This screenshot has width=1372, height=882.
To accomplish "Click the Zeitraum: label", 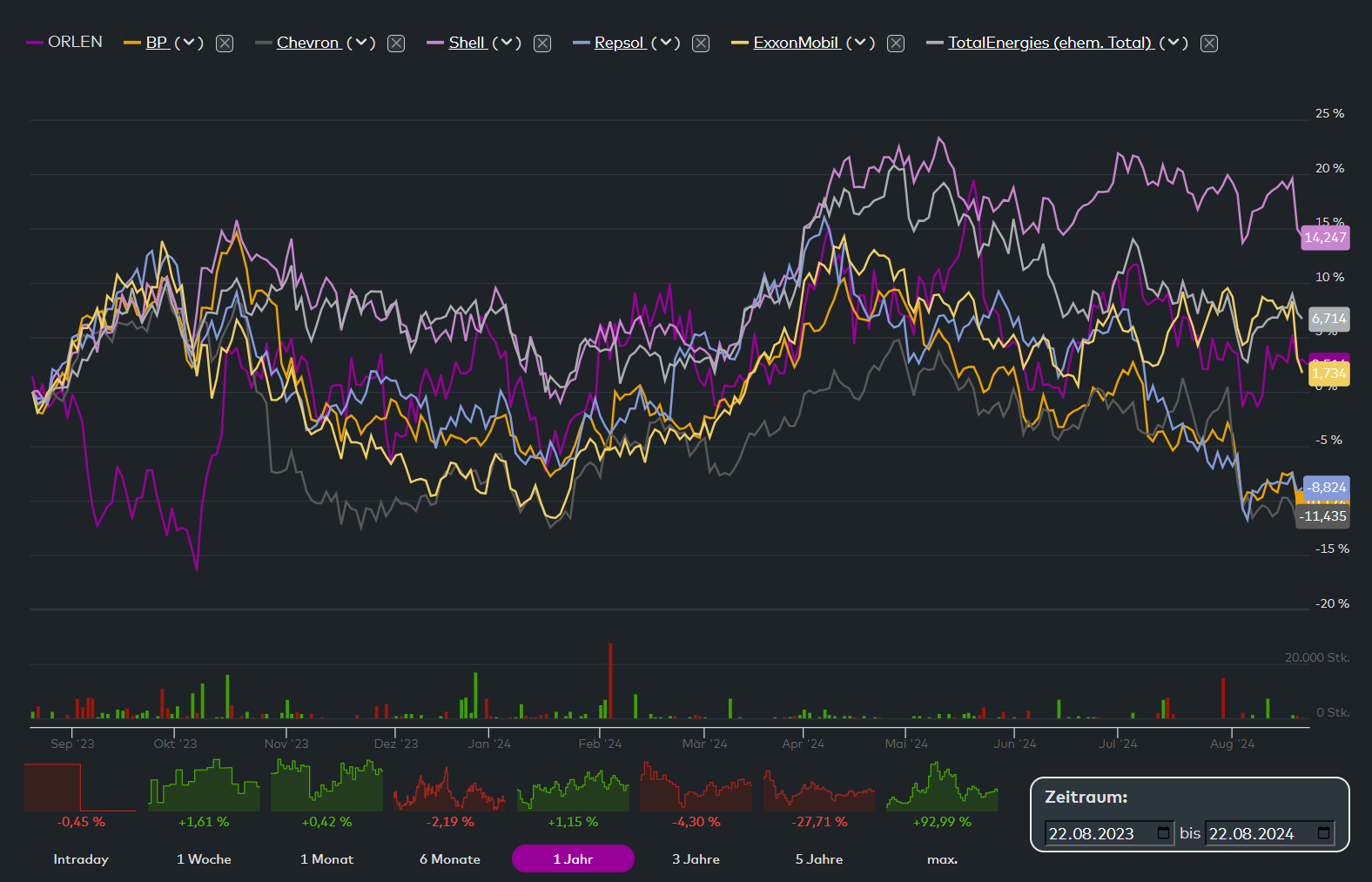I will pos(1086,797).
